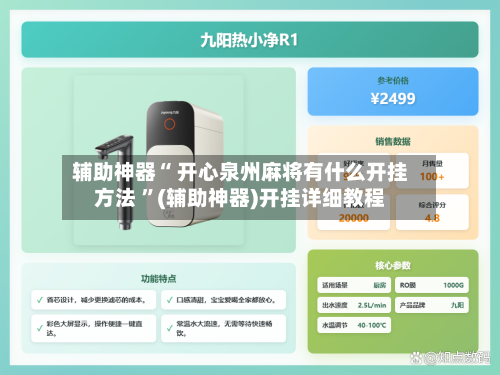
Task: Select the 九阳热小净R1 title banner
Action: 250,40
